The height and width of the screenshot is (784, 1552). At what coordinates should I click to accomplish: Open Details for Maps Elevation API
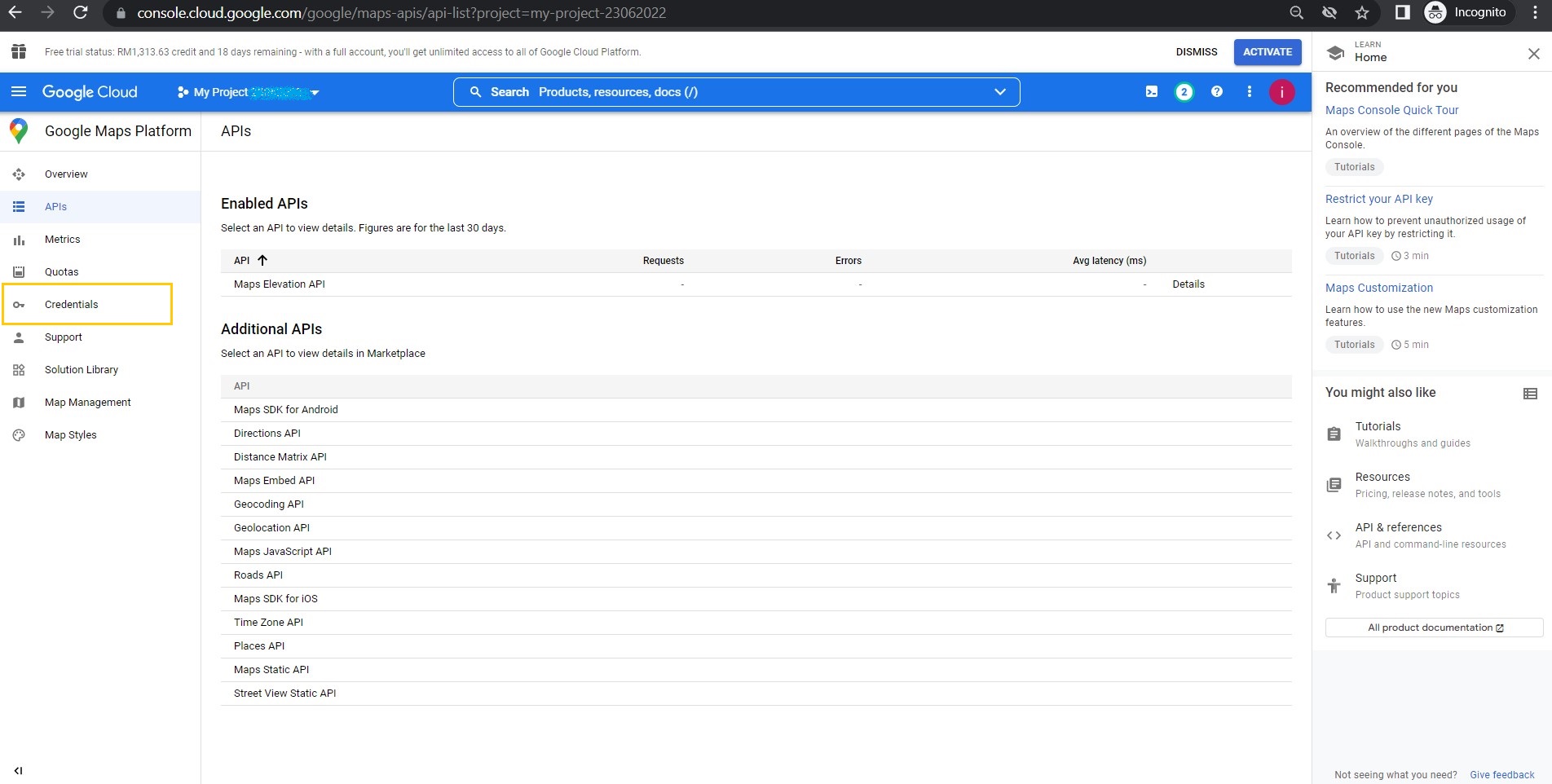[x=1188, y=284]
